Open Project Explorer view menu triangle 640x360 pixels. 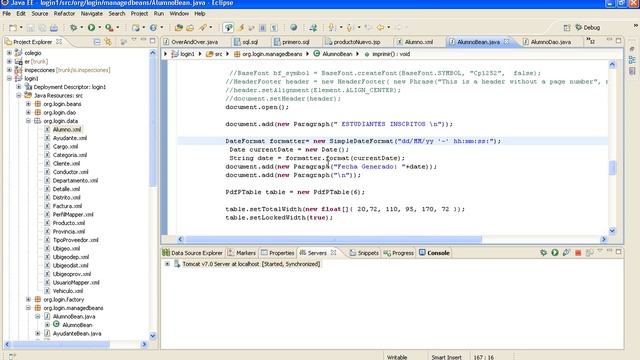pyautogui.click(x=134, y=40)
